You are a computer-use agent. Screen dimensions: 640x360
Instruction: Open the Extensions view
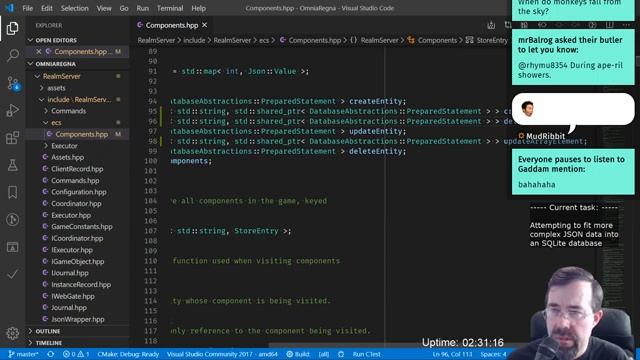(x=12, y=138)
